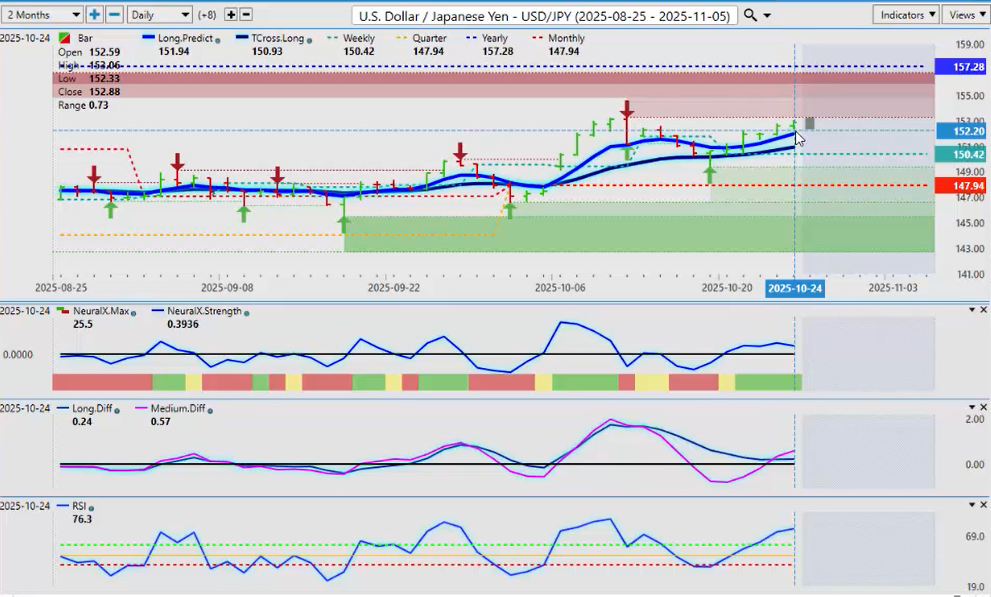991x597 pixels.
Task: Open the Views menu
Action: coord(966,15)
